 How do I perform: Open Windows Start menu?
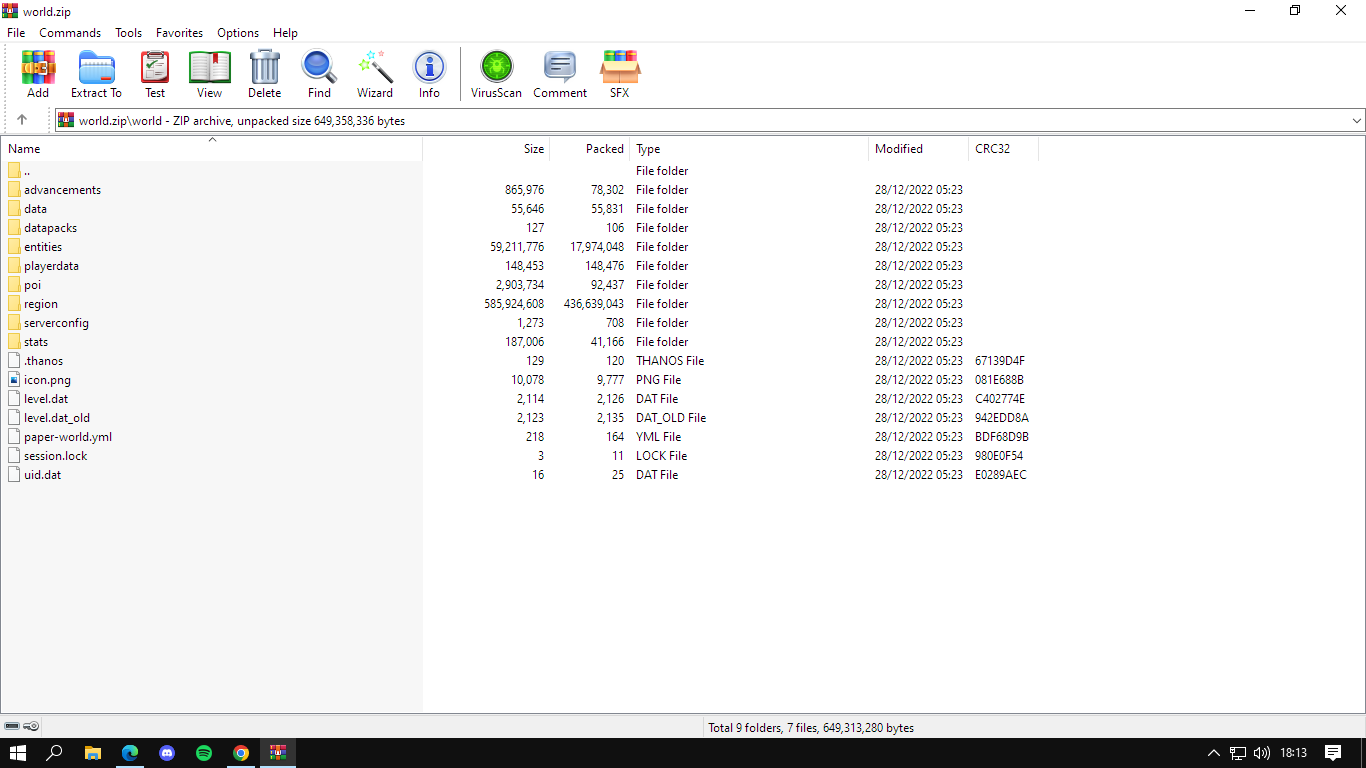[x=18, y=753]
